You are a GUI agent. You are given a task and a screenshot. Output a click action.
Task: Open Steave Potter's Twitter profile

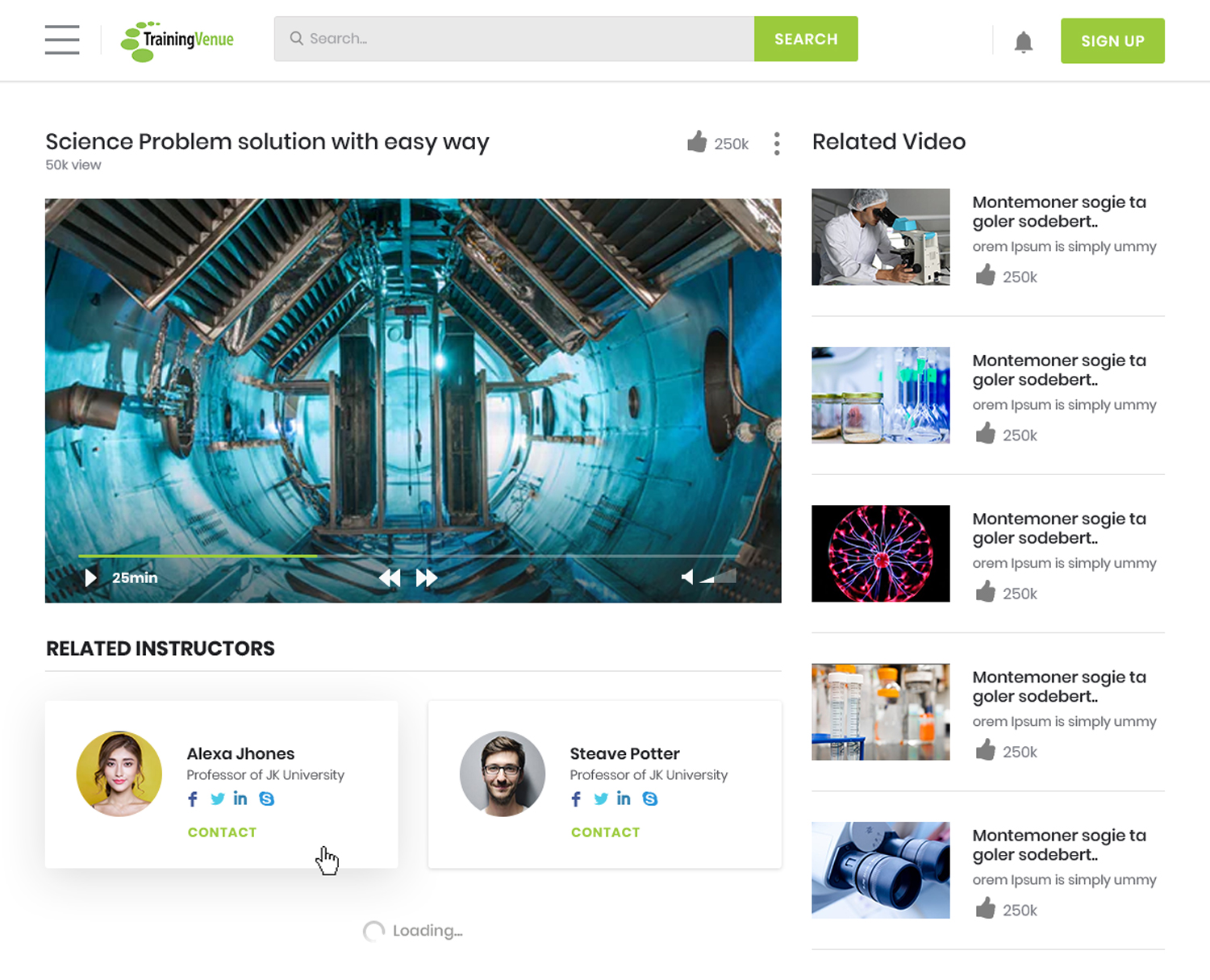601,799
